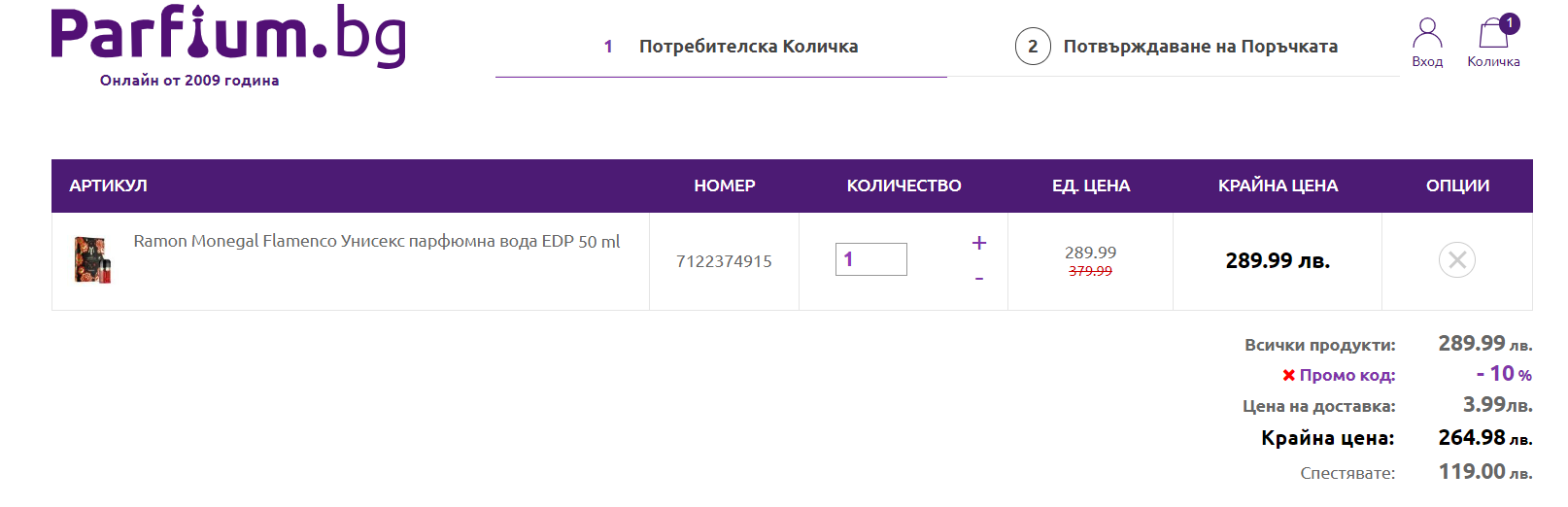Click the Онлайн от 2009 година tagline
This screenshot has height=507, width=1568.
189,81
